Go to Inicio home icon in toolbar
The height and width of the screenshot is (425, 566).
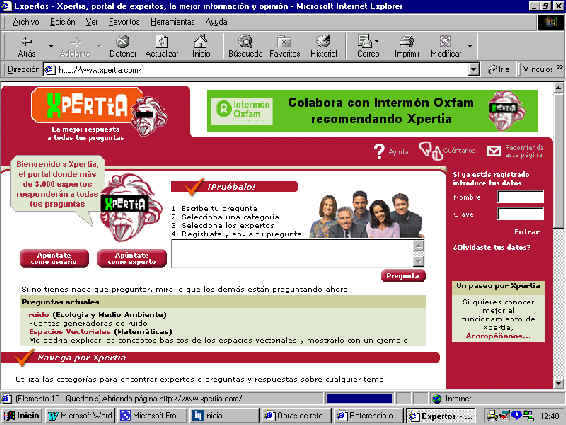(200, 42)
